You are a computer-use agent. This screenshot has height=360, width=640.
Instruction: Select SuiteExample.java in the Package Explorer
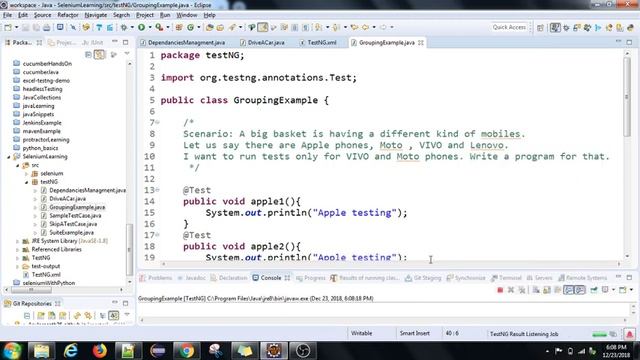coord(71,233)
